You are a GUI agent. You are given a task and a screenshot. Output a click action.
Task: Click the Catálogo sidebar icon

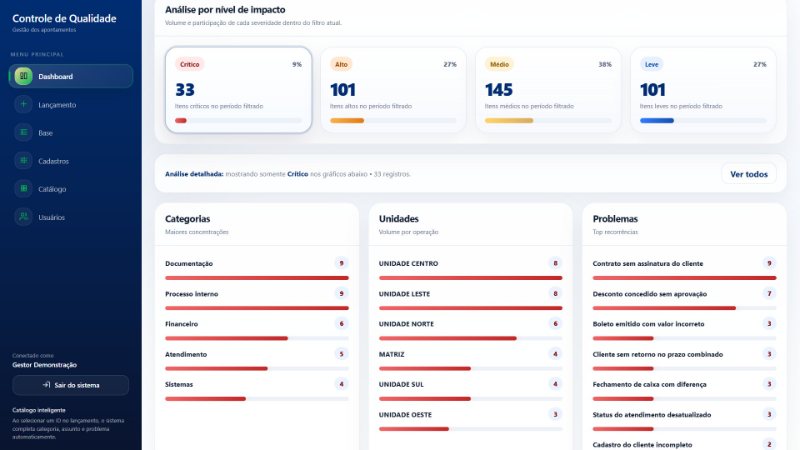23,189
